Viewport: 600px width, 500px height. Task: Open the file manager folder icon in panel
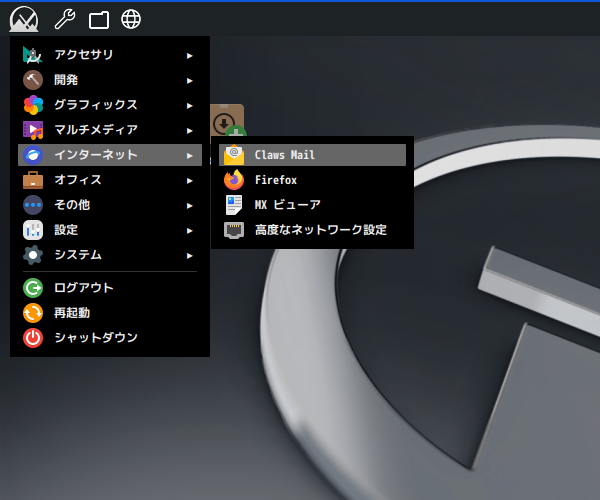pyautogui.click(x=99, y=20)
